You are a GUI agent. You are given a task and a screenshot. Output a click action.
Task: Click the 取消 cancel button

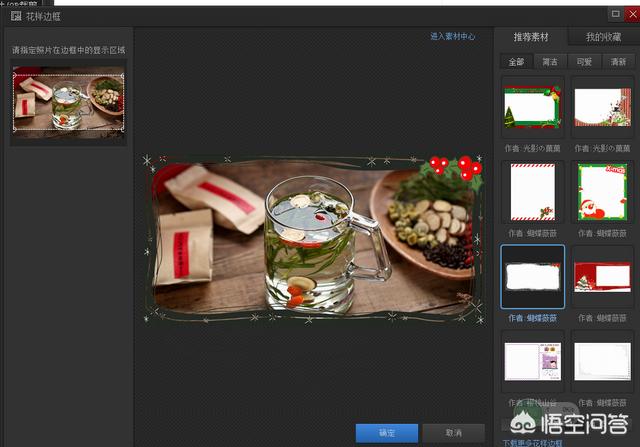pos(453,433)
